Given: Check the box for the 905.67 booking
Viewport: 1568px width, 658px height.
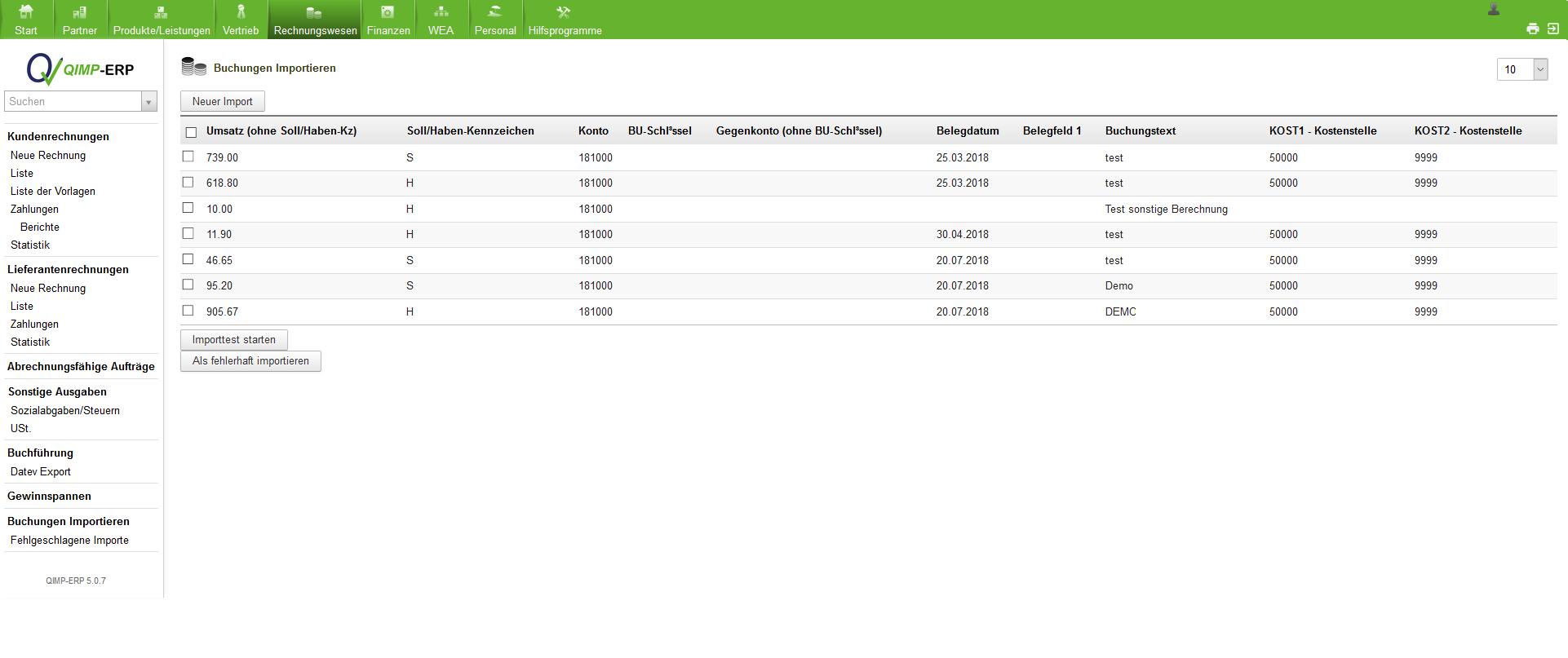Looking at the screenshot, I should (188, 311).
